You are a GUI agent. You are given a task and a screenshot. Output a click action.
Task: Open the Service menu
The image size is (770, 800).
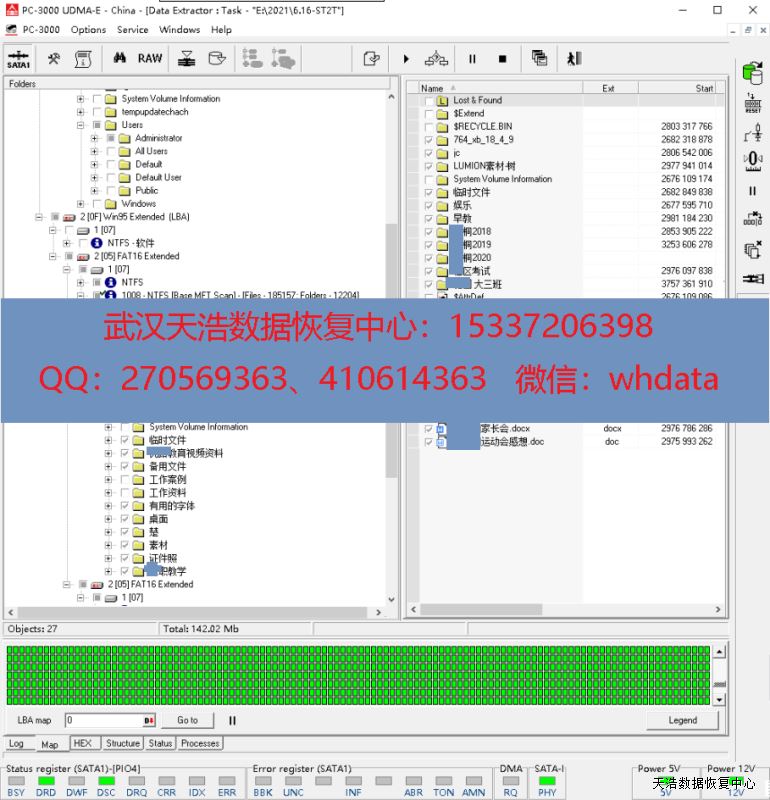pyautogui.click(x=132, y=30)
